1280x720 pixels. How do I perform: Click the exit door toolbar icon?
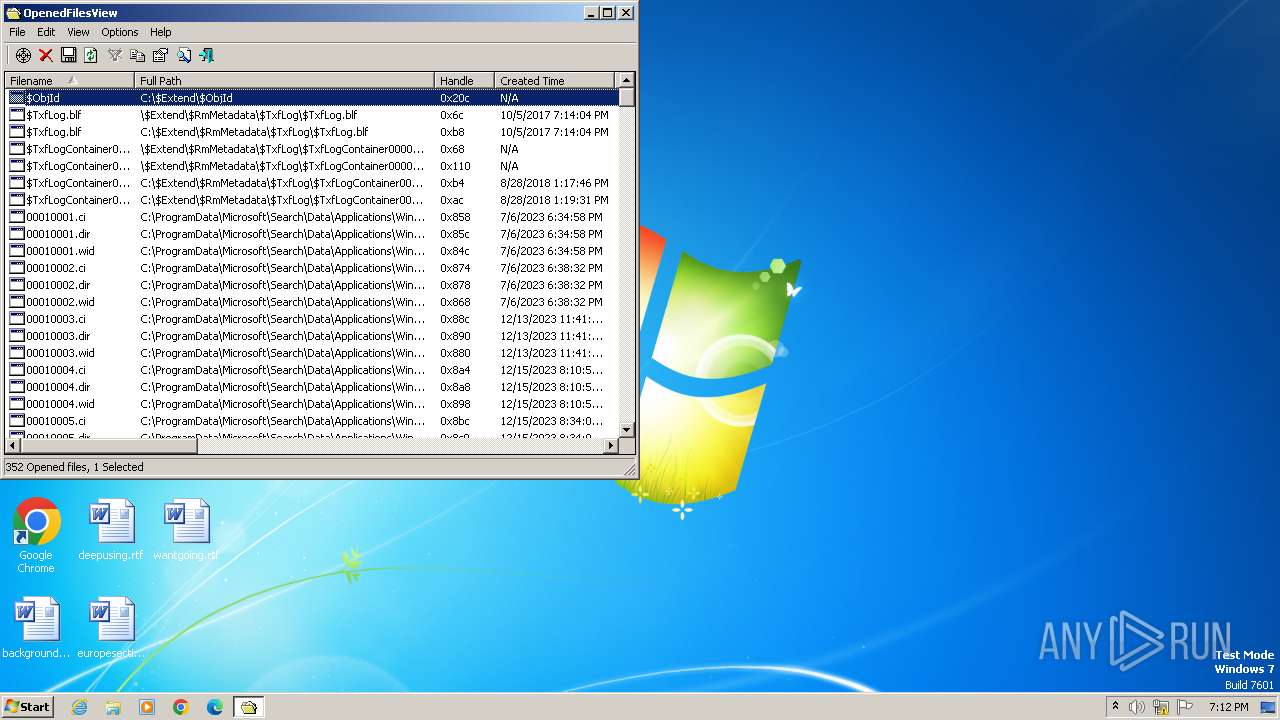click(x=206, y=55)
